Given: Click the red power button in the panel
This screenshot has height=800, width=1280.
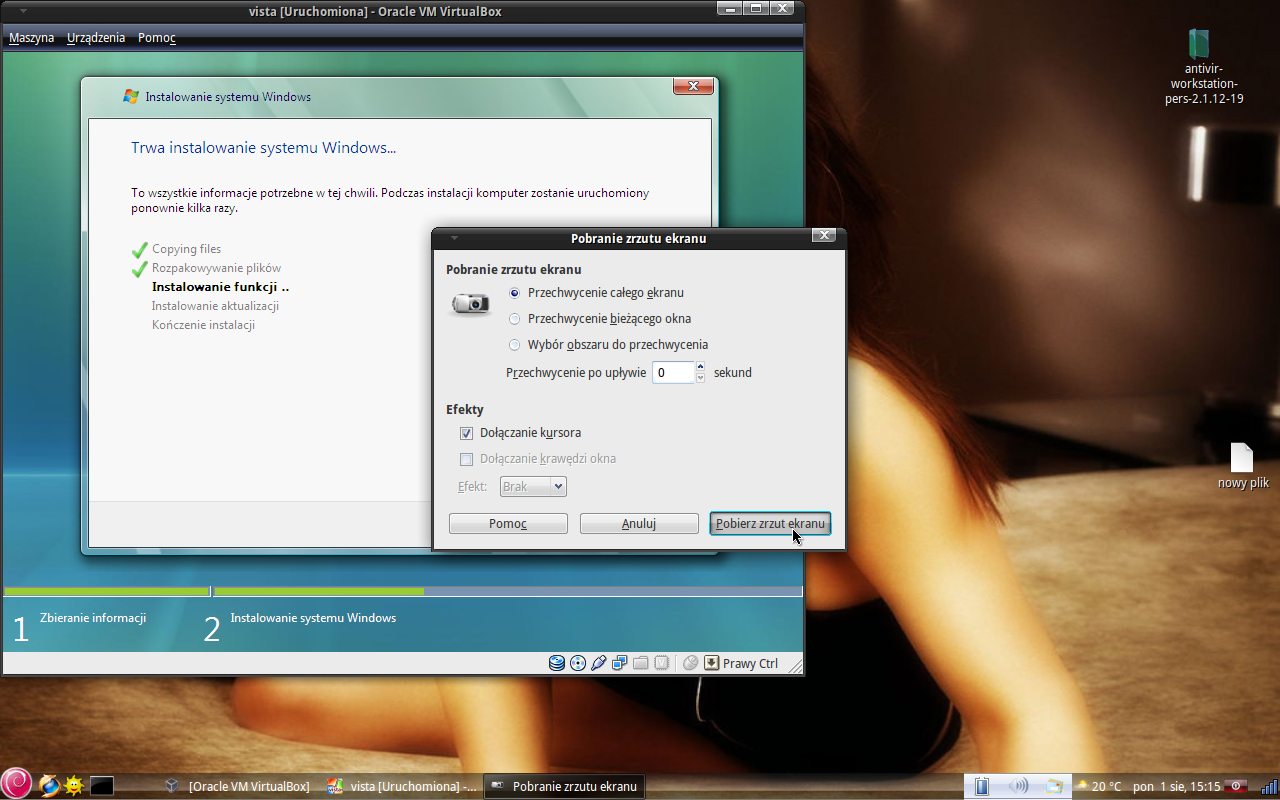Looking at the screenshot, I should pyautogui.click(x=1235, y=786).
